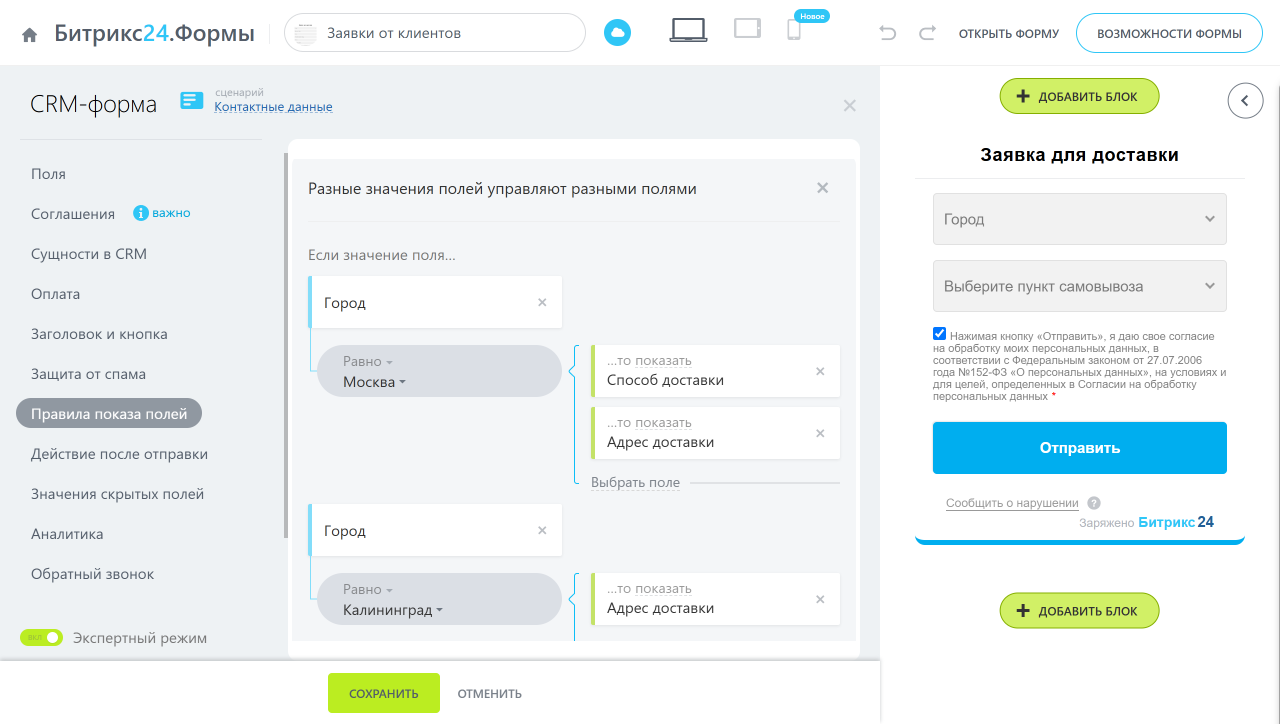Click the form name field Заявки от клиентов
This screenshot has height=724, width=1280.
435,33
